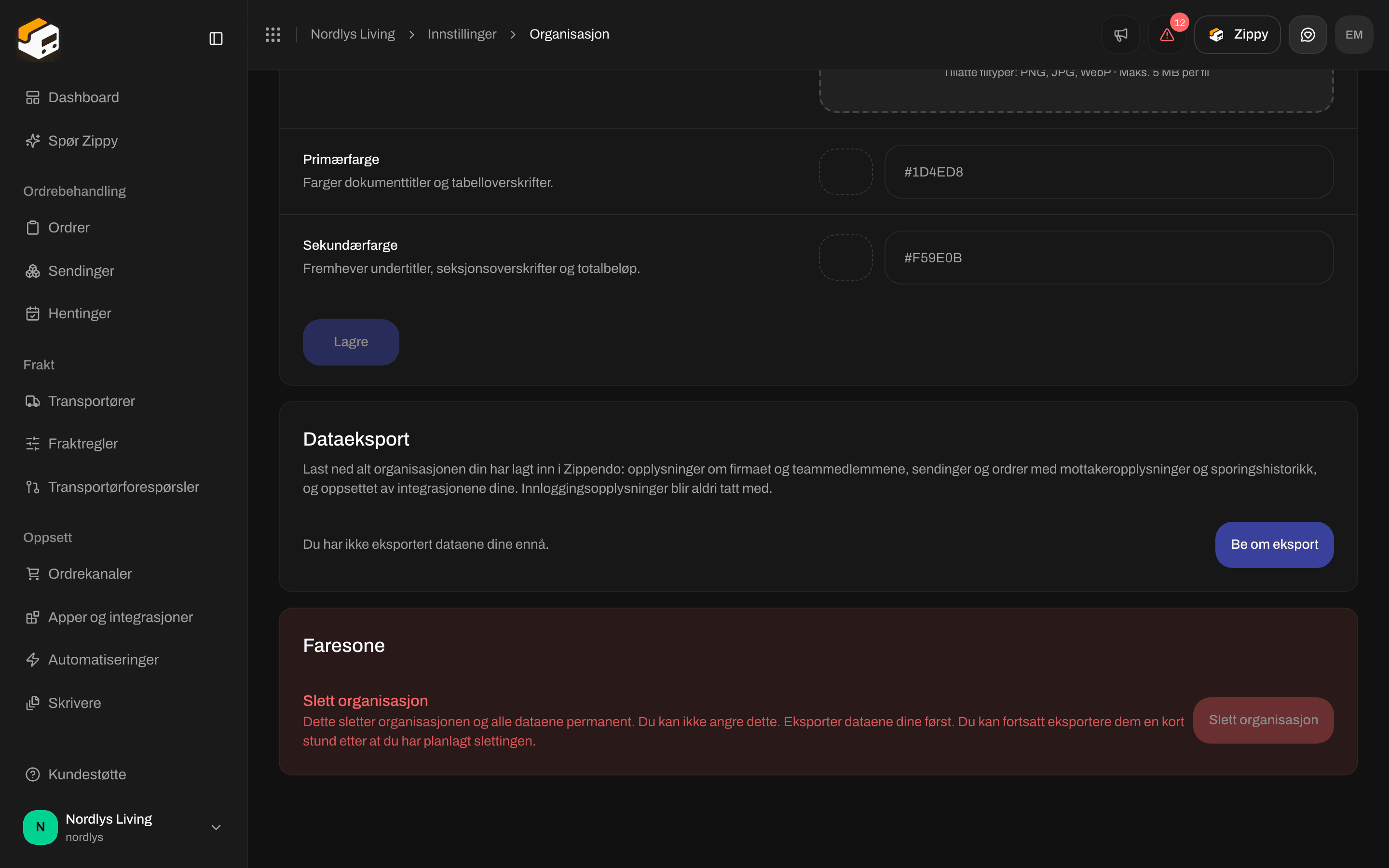Click the Transportører truck icon

(33, 401)
